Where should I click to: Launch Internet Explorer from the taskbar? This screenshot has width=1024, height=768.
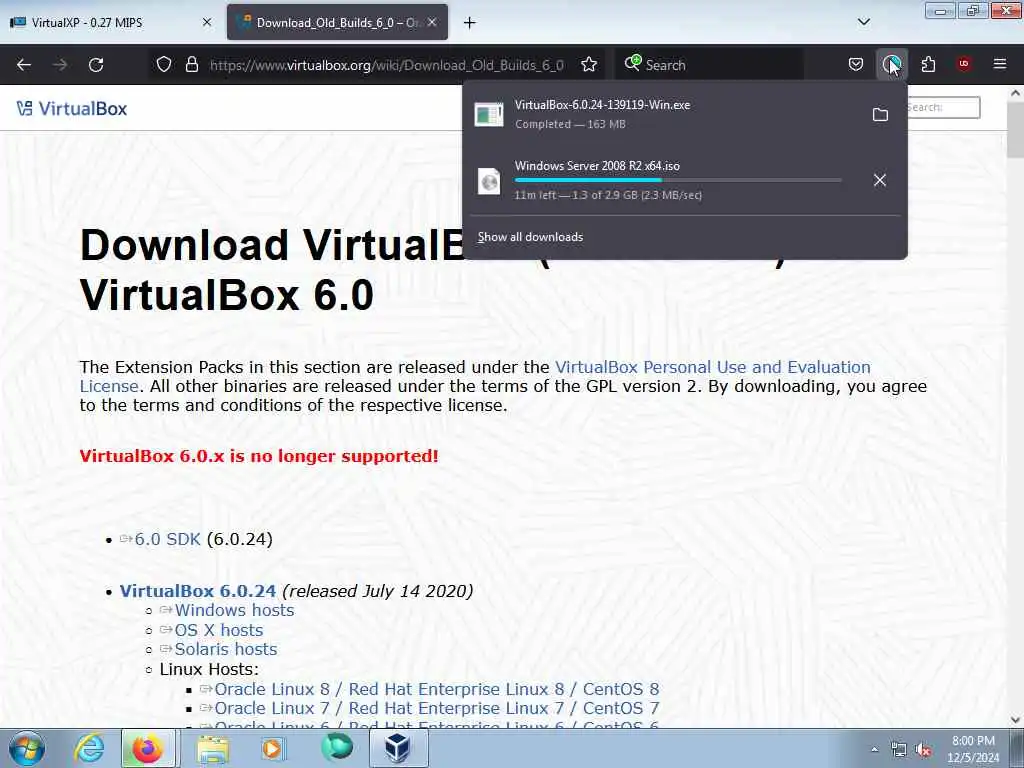point(89,748)
